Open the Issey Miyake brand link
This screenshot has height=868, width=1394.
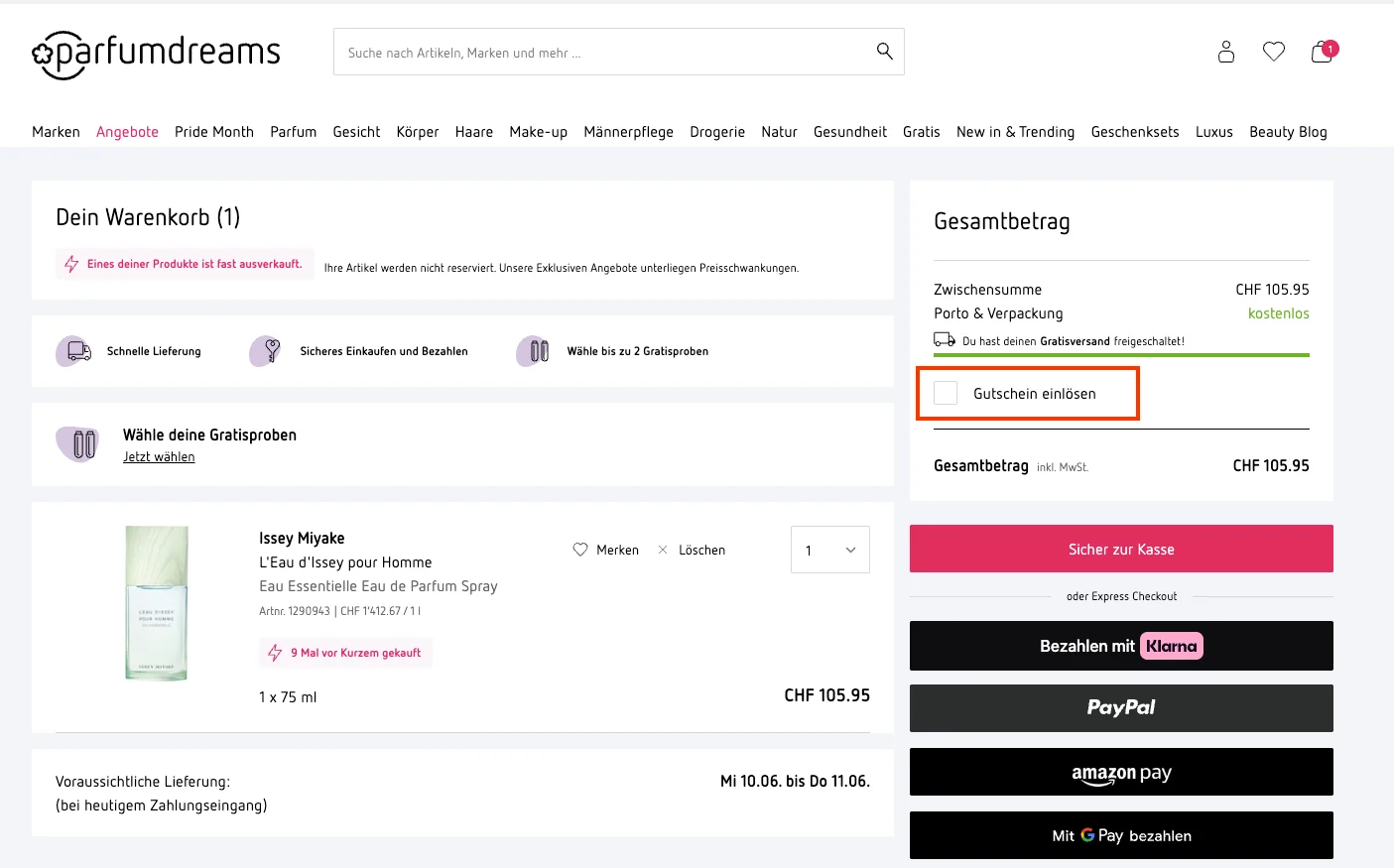(302, 539)
